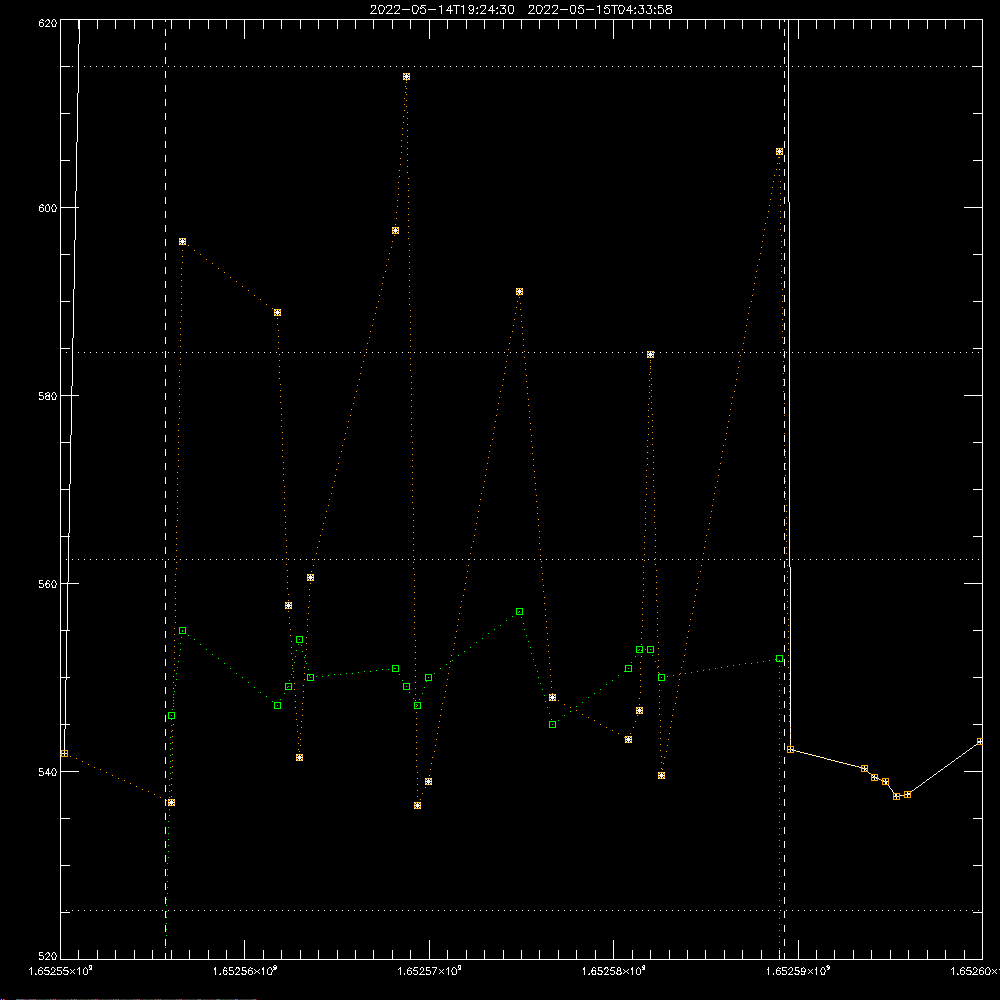Viewport: 1000px width, 1000px height.
Task: Pick the rightmost orange marker at plot edge
Action: point(980,742)
